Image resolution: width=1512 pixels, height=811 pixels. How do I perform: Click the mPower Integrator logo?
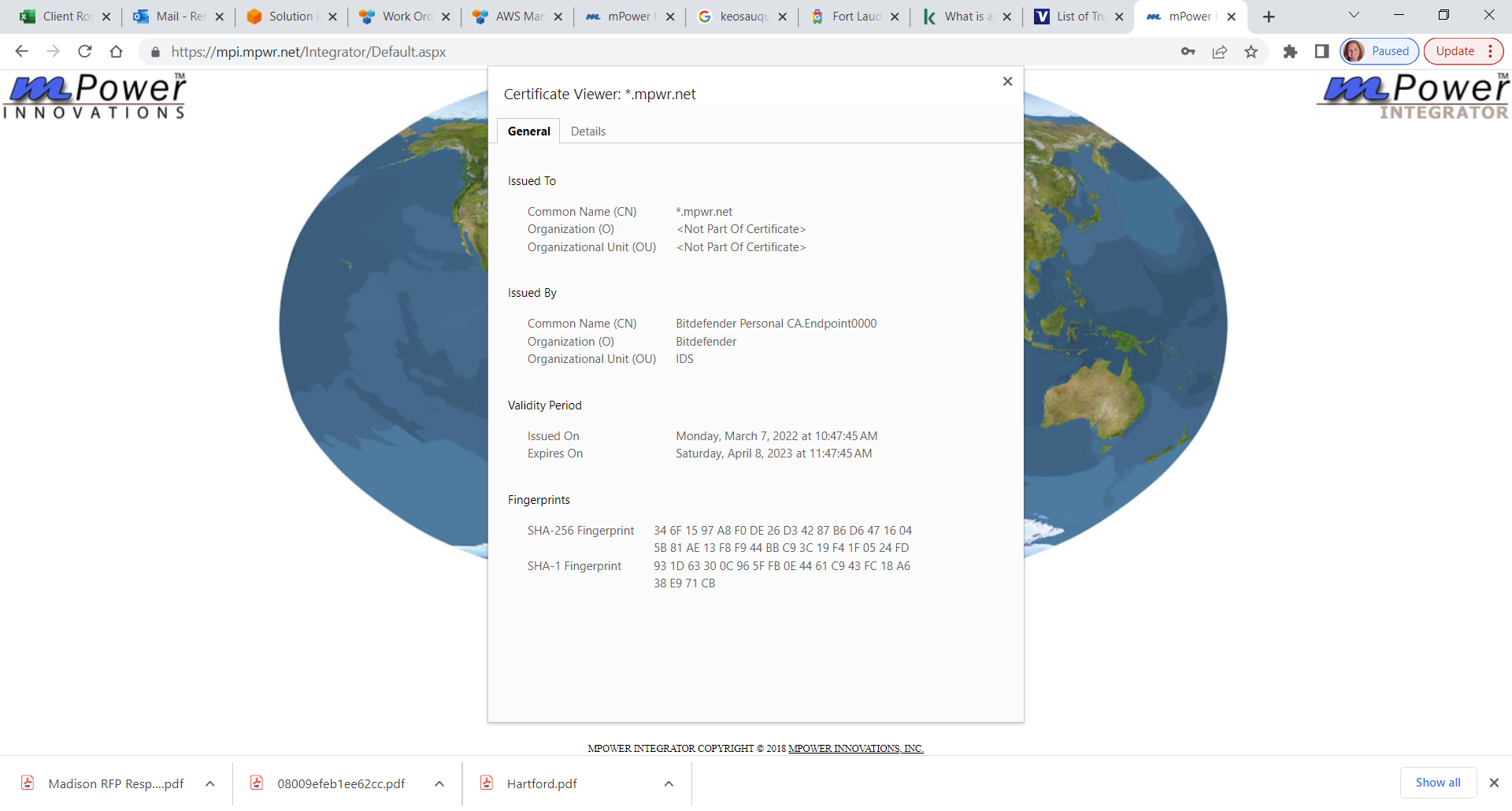click(x=1414, y=96)
